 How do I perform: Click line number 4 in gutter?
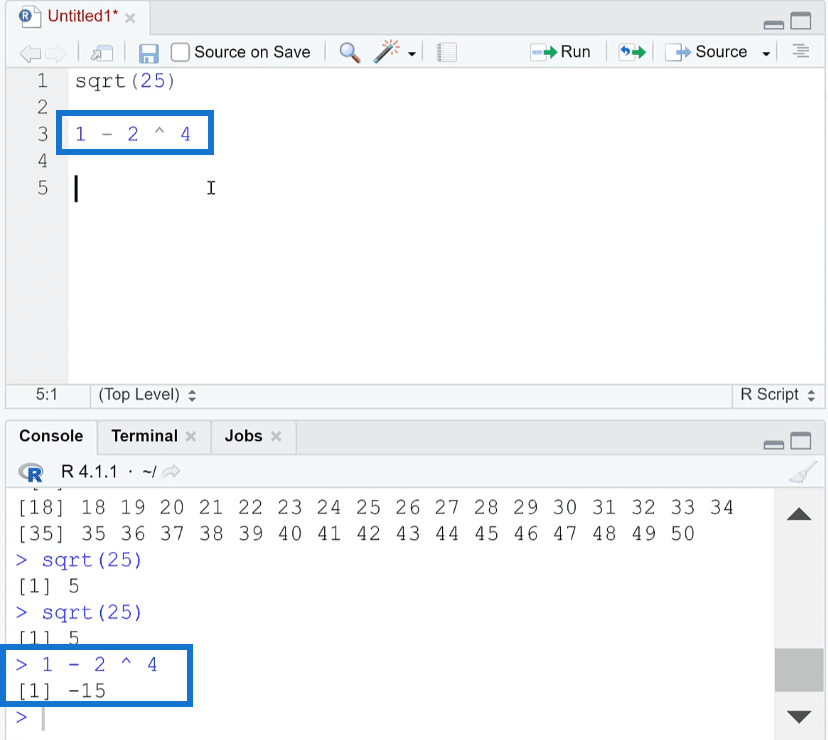tap(42, 161)
